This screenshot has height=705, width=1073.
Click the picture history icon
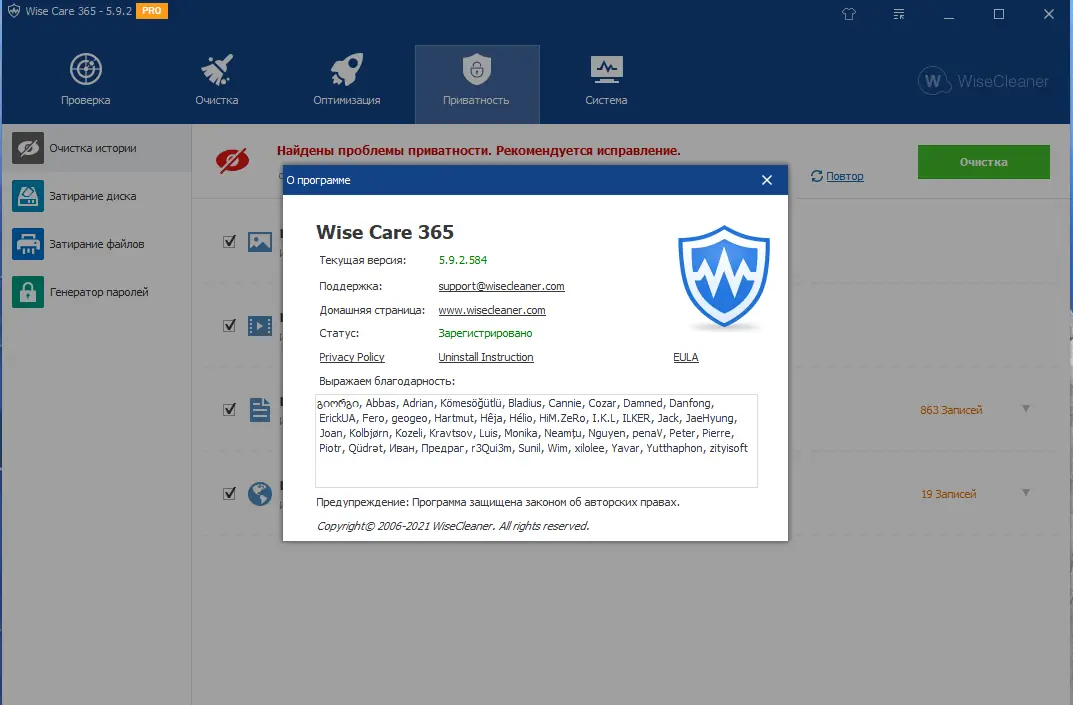coord(260,241)
